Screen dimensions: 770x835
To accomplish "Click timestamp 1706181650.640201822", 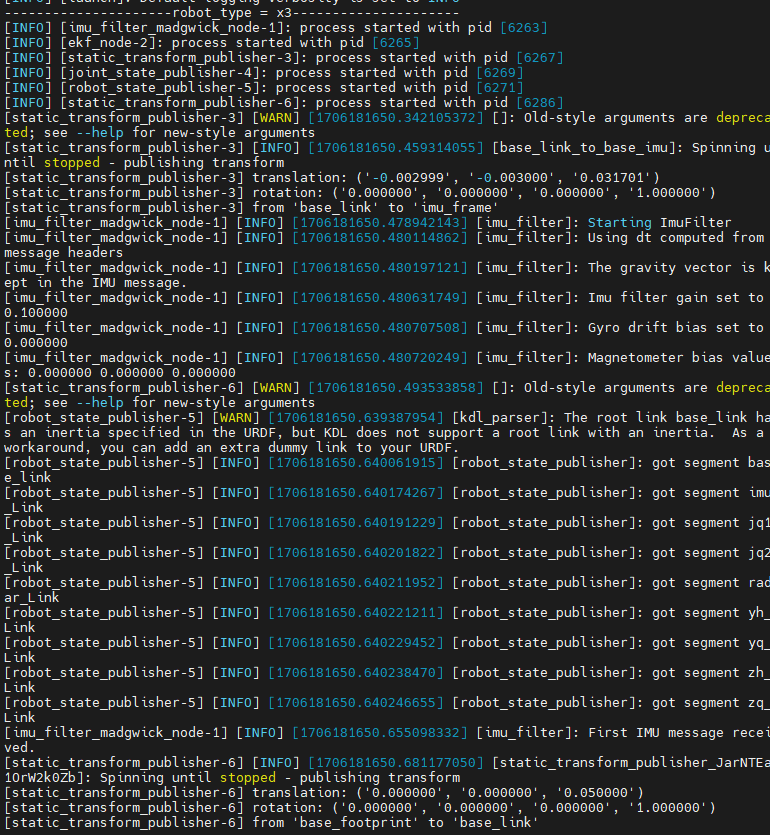I will 356,553.
